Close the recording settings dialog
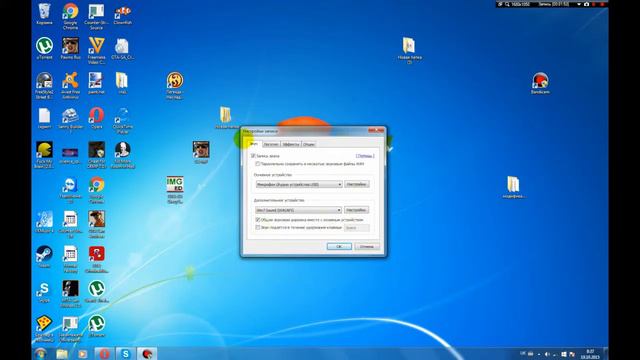The image size is (640, 360). click(376, 130)
